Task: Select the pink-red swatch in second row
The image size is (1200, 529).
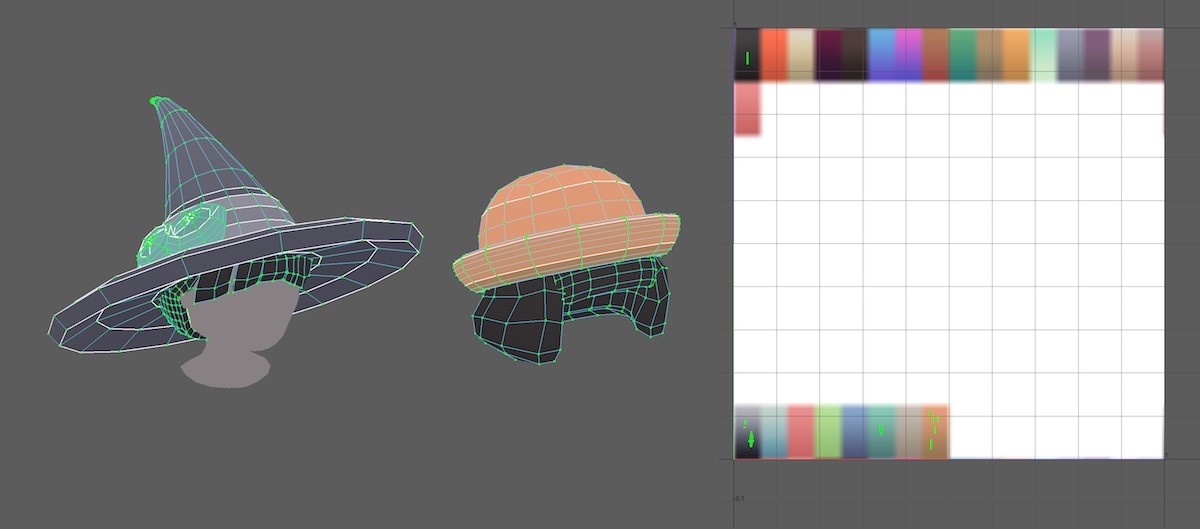Action: (x=747, y=109)
